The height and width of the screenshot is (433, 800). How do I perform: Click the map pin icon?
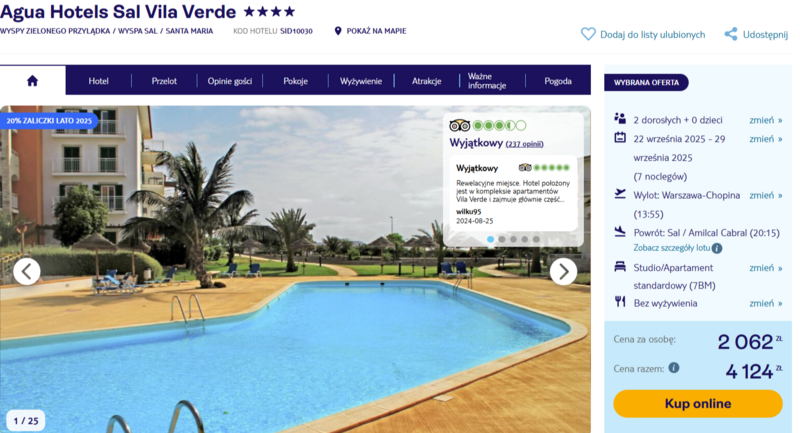[x=338, y=31]
